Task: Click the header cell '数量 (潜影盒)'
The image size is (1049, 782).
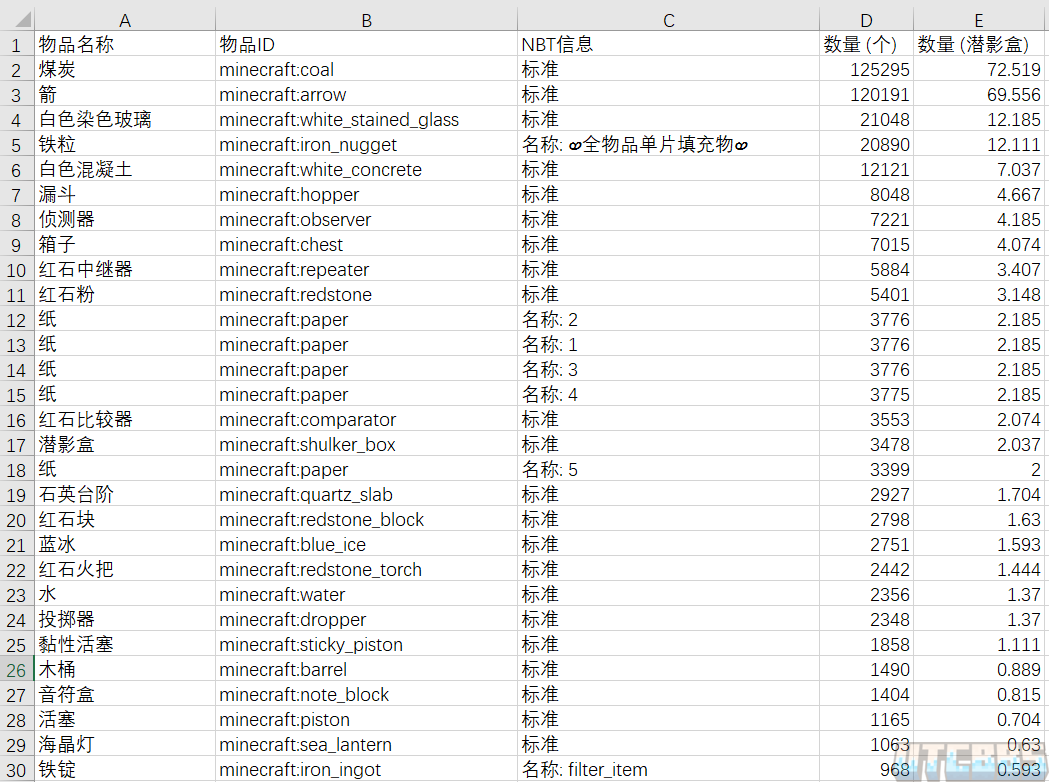Action: pos(979,44)
